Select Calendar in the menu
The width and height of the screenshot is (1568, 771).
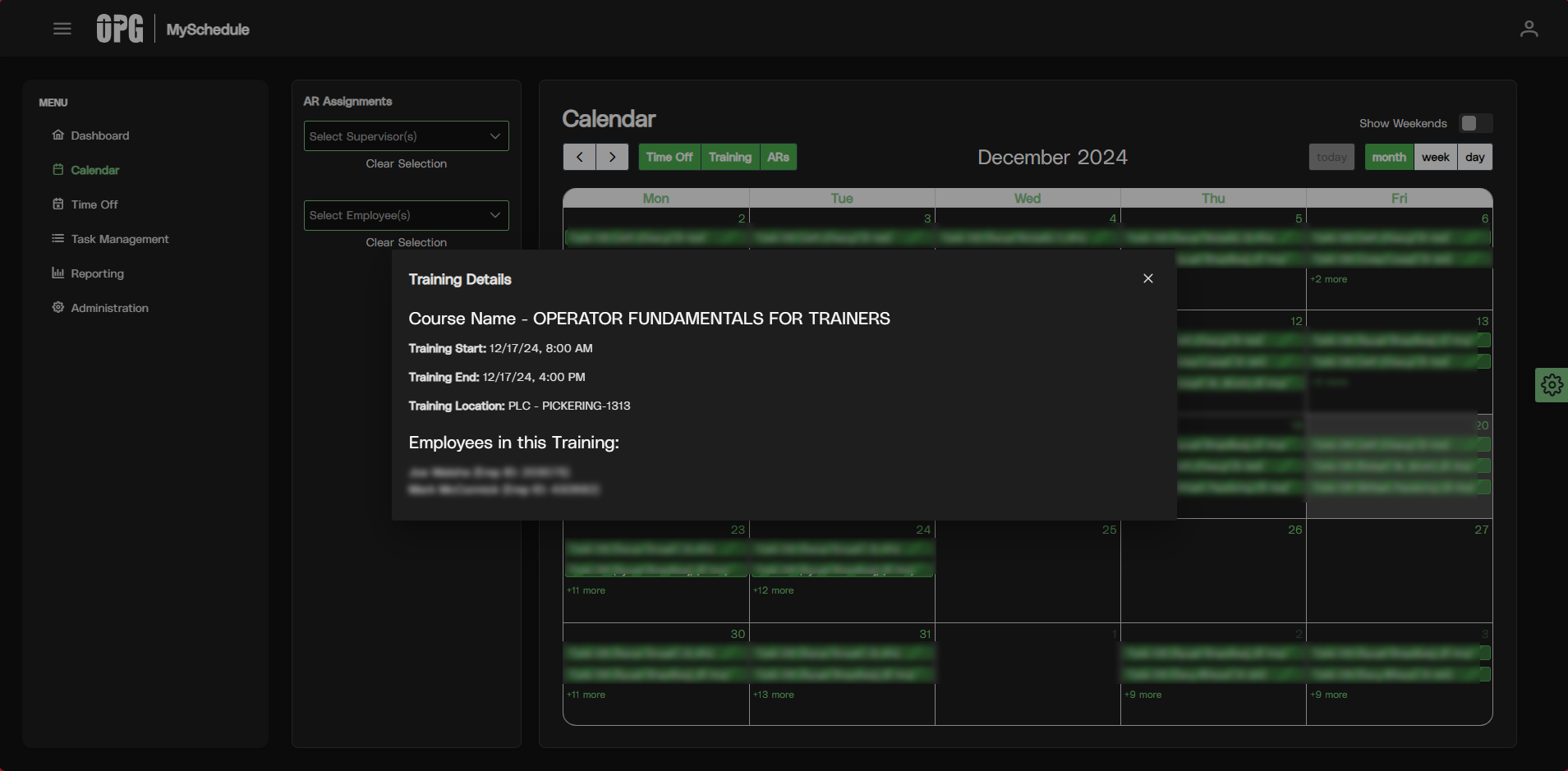(x=95, y=170)
